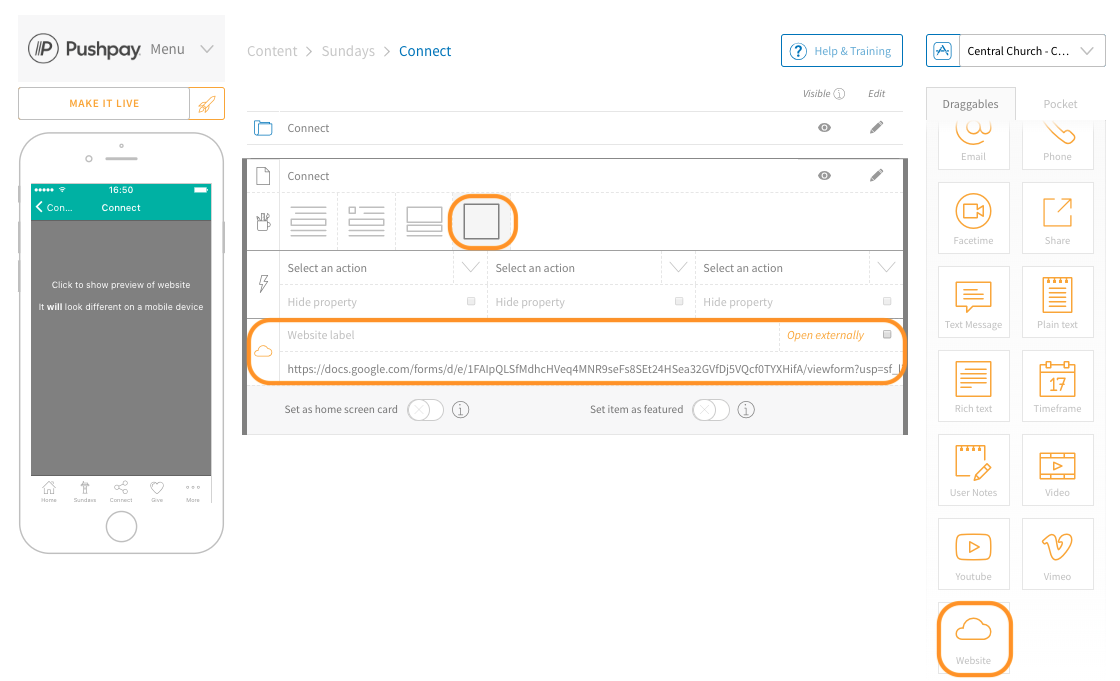The height and width of the screenshot is (681, 1120).
Task: Choose the Timeframe draggable component
Action: click(x=1058, y=386)
